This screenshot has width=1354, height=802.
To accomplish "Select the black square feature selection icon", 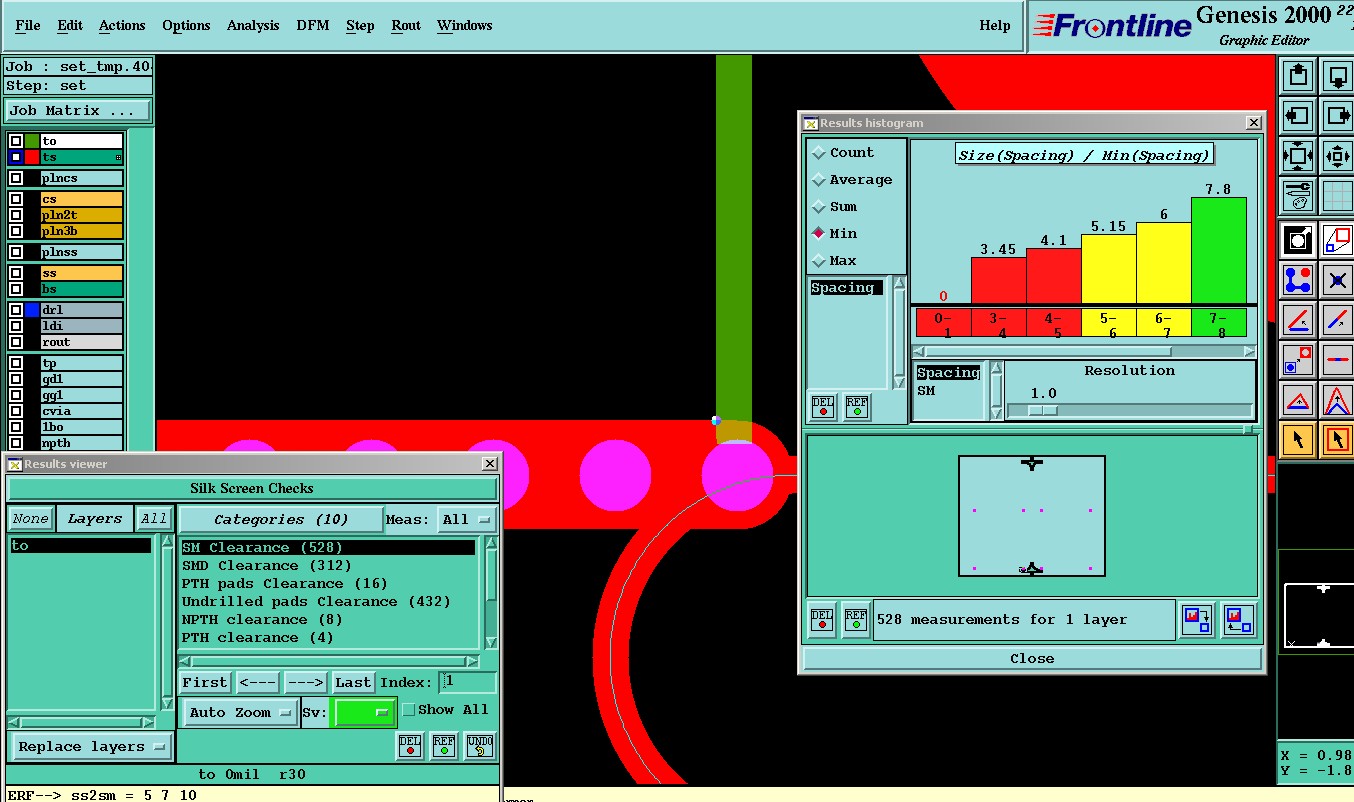I will coord(1298,240).
